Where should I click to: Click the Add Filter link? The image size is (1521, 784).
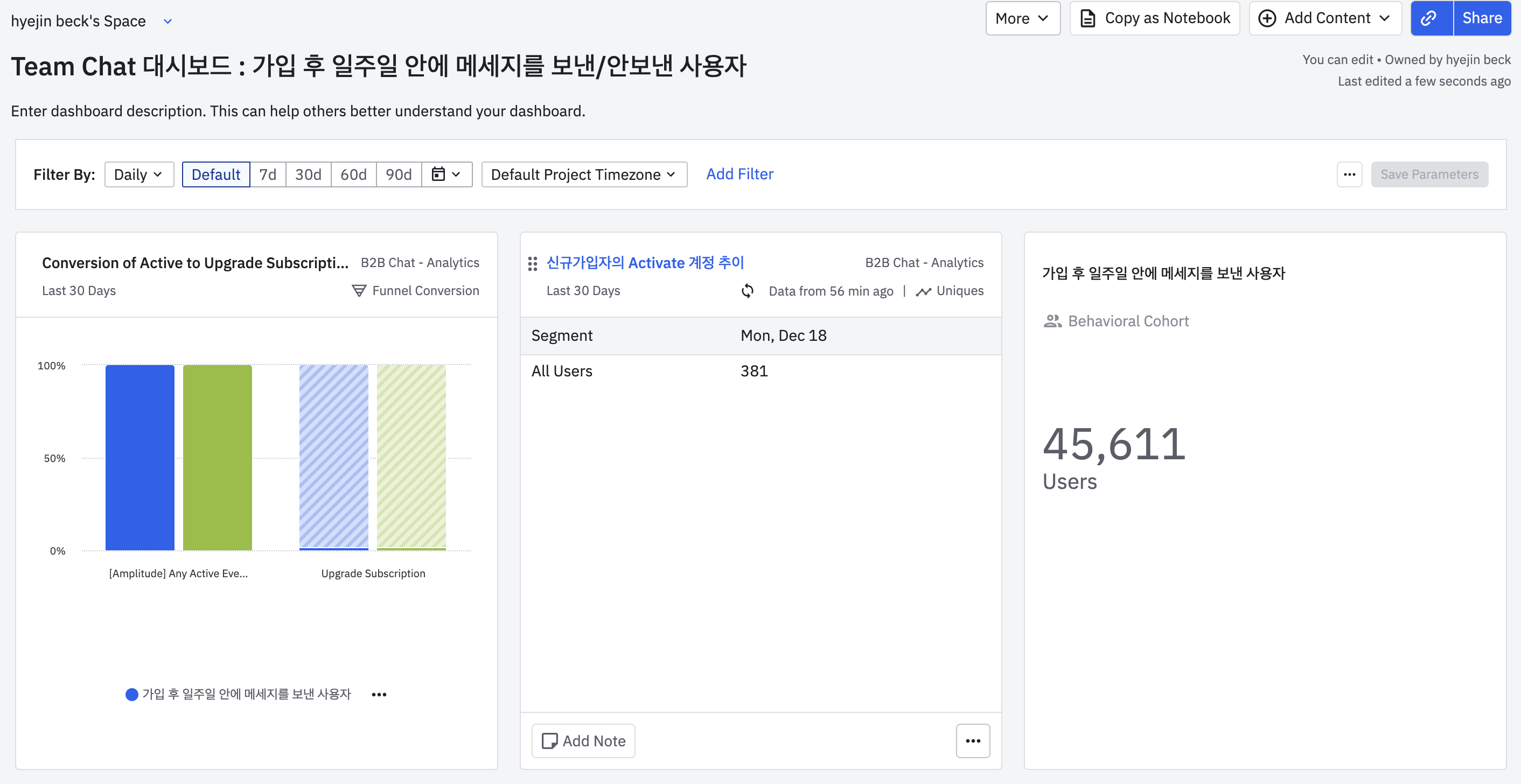pos(739,173)
